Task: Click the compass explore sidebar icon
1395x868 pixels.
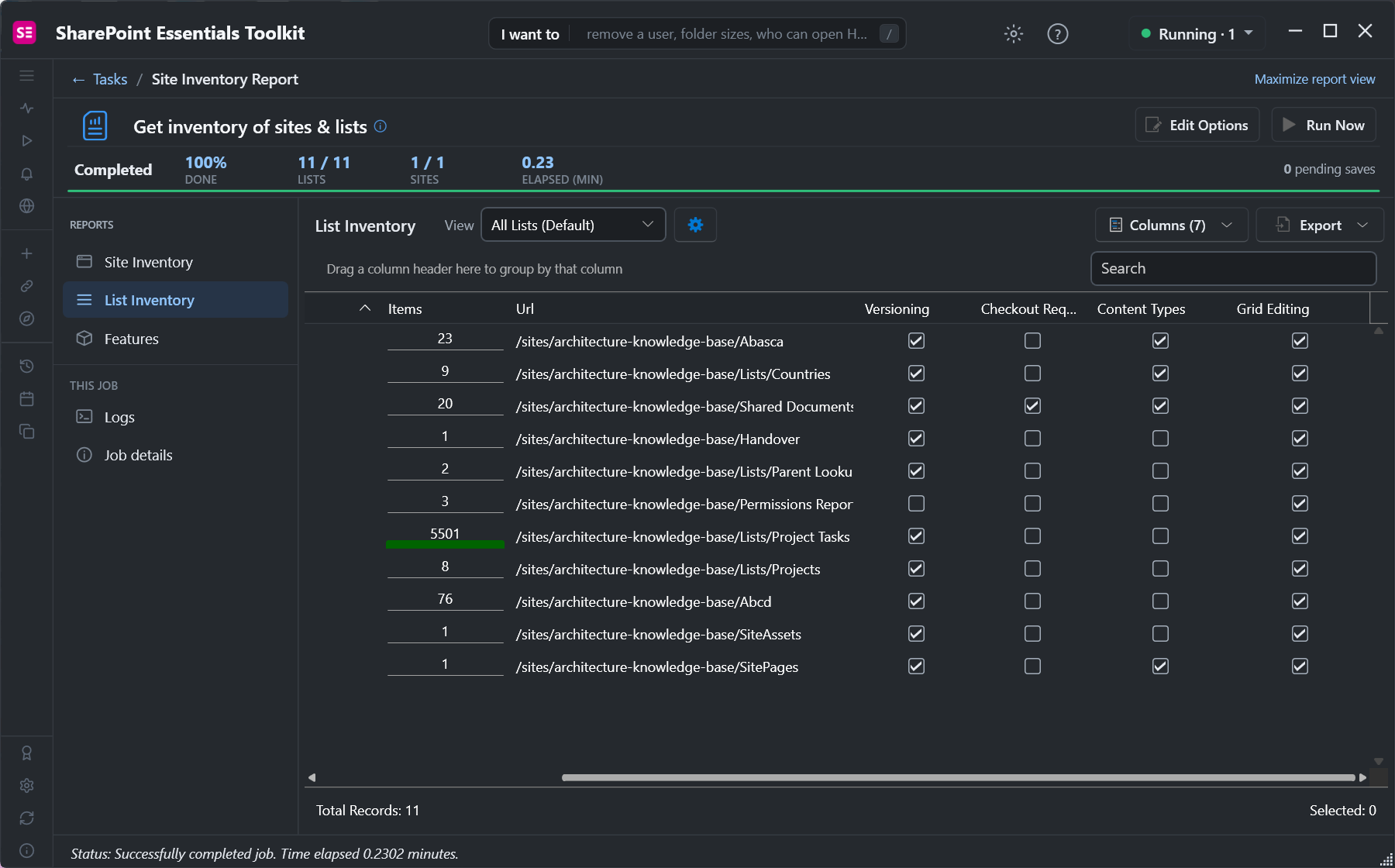Action: pyautogui.click(x=26, y=319)
